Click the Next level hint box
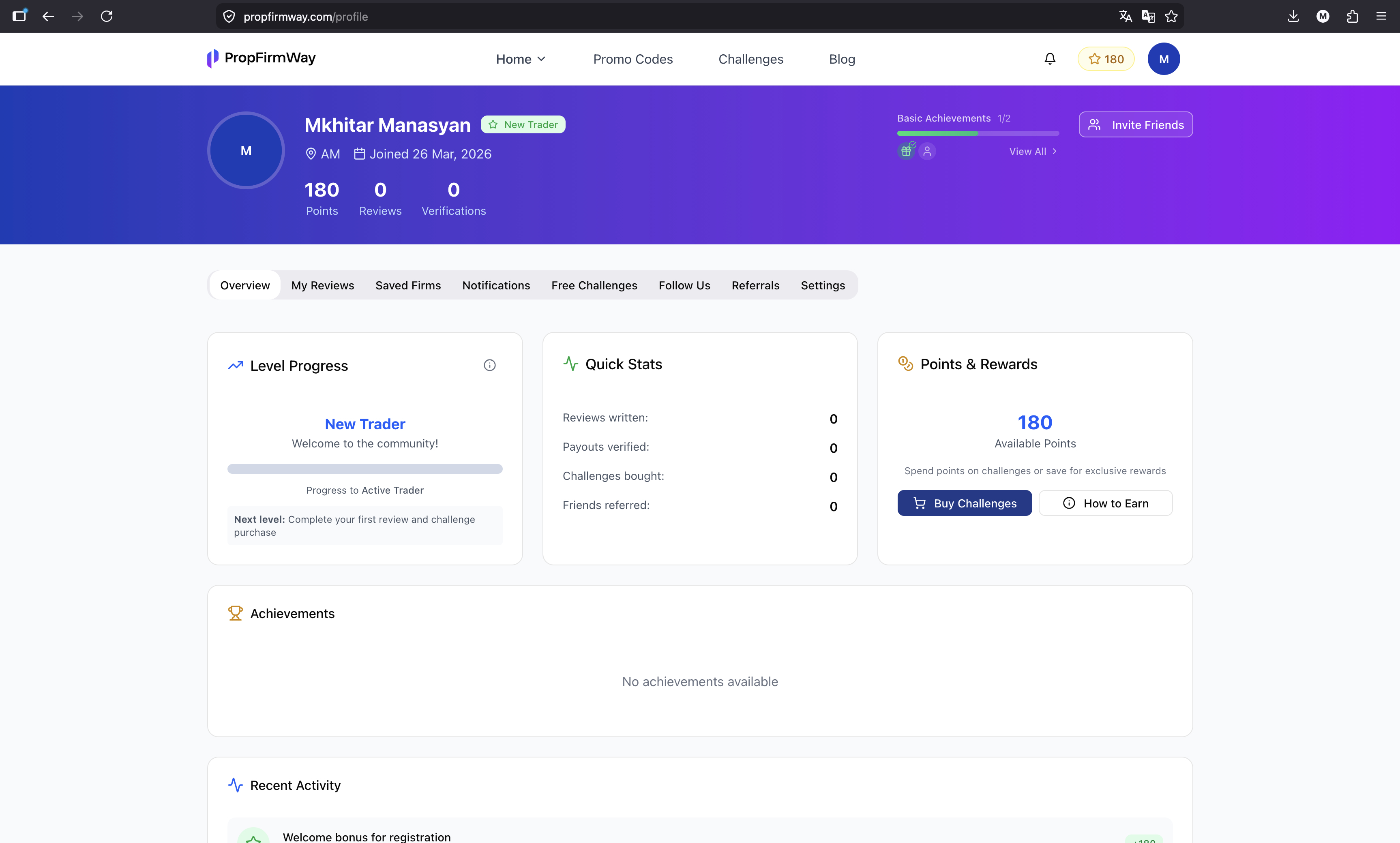Image resolution: width=1400 pixels, height=843 pixels. (365, 525)
